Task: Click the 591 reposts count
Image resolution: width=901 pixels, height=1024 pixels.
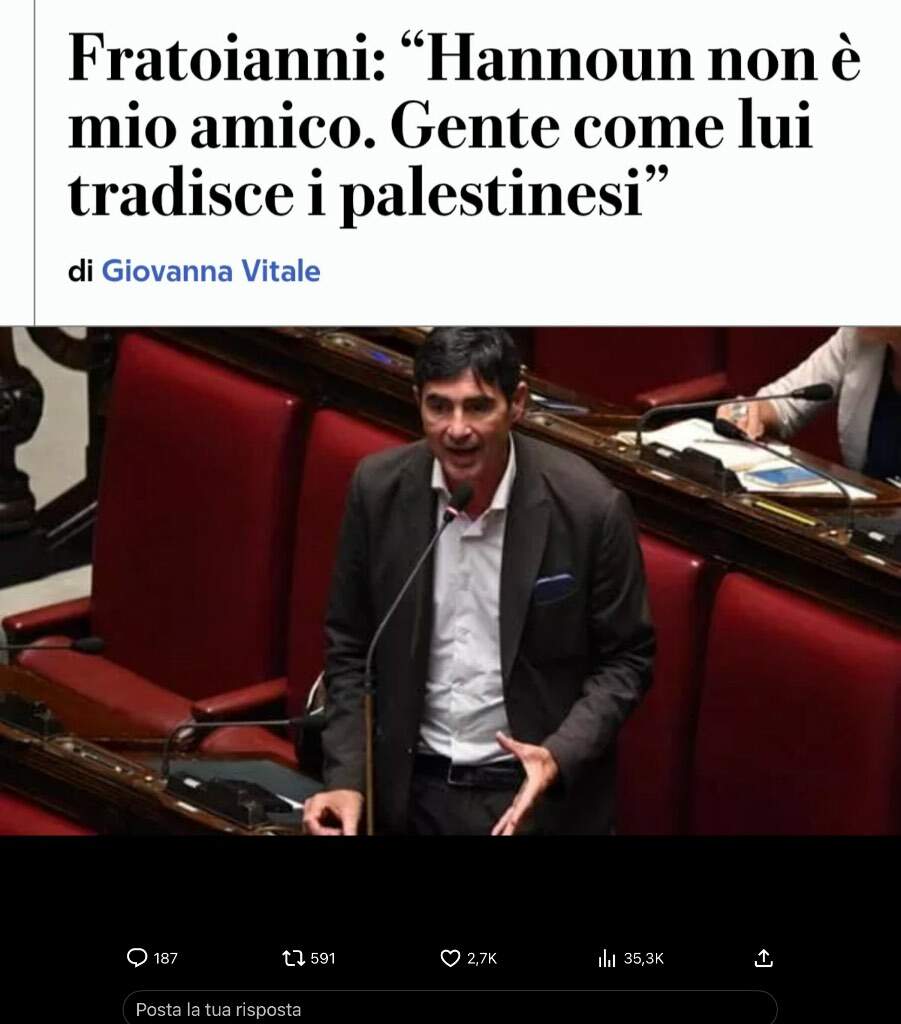Action: point(323,958)
